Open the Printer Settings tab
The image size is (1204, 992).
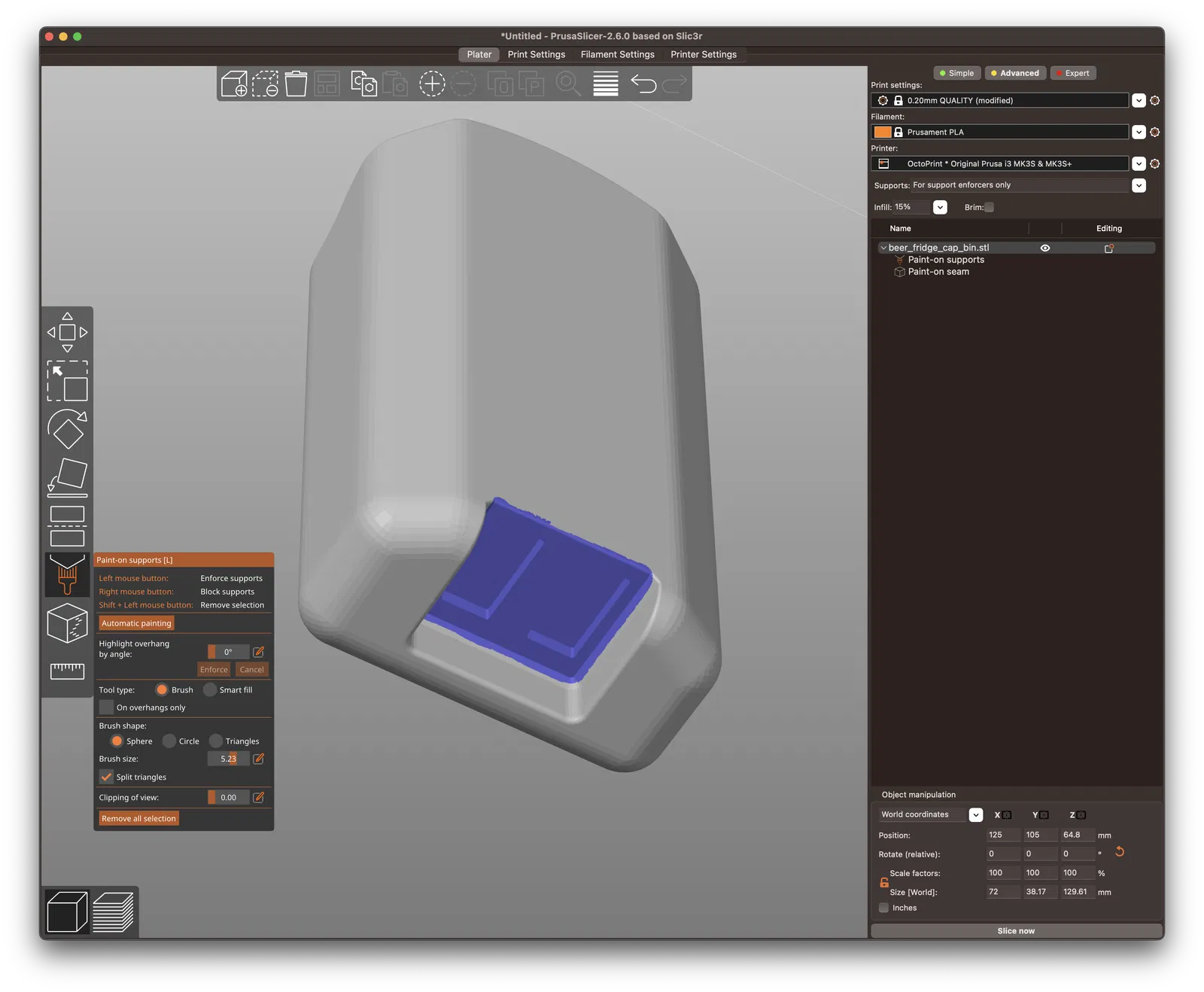click(704, 54)
